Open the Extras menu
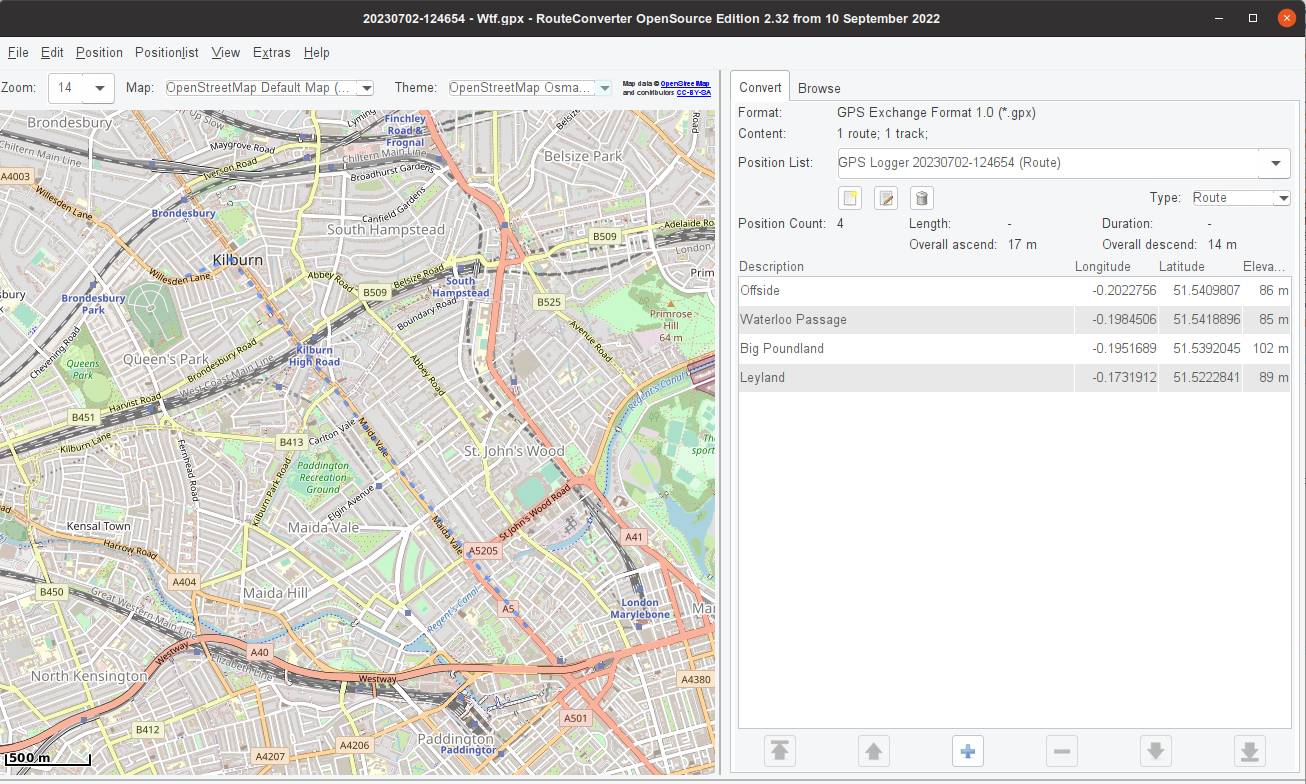1306x784 pixels. (x=271, y=52)
